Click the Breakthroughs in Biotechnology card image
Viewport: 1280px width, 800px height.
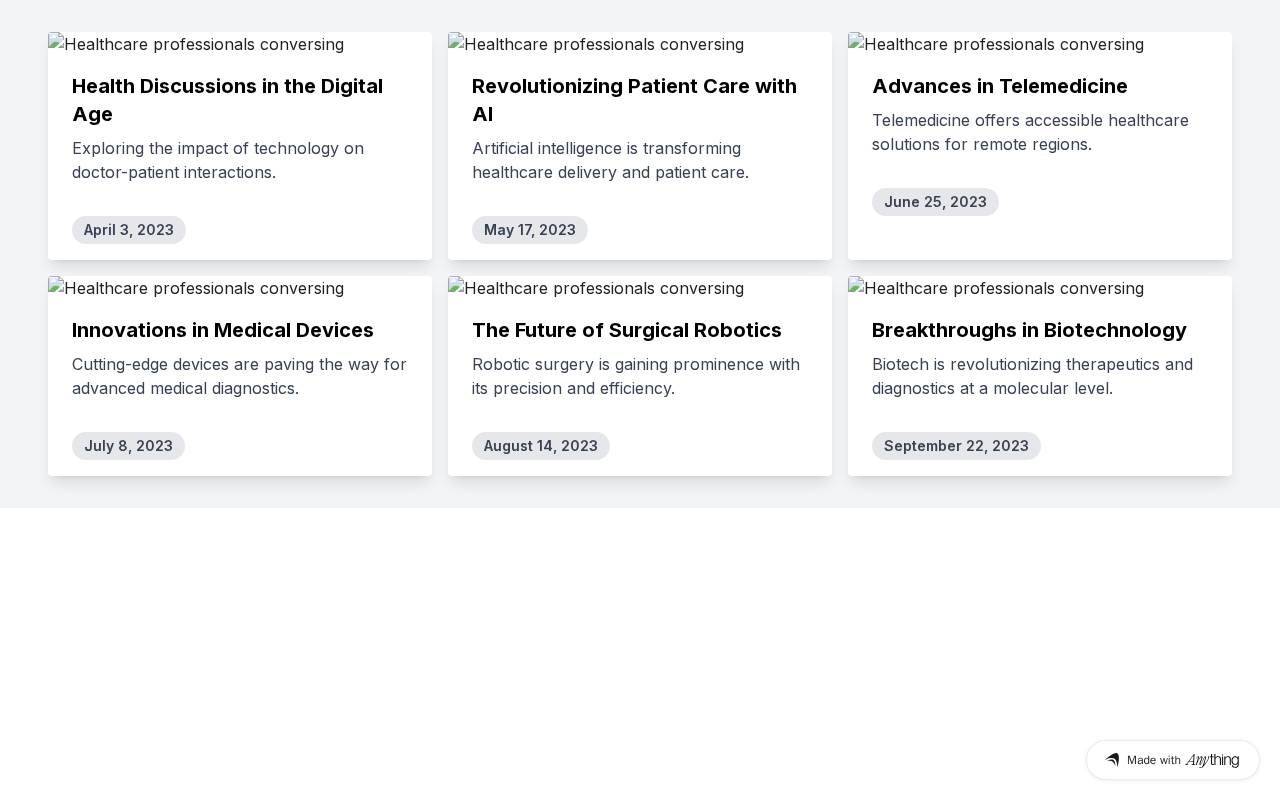tap(996, 289)
